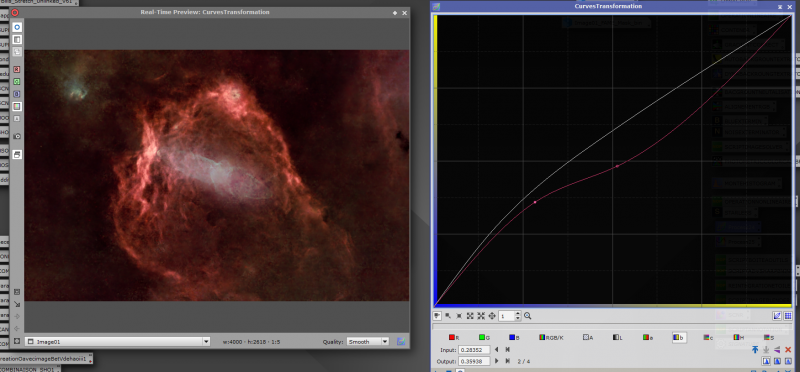Click the preview icon right of Quality
This screenshot has height=372, width=800.
(401, 341)
